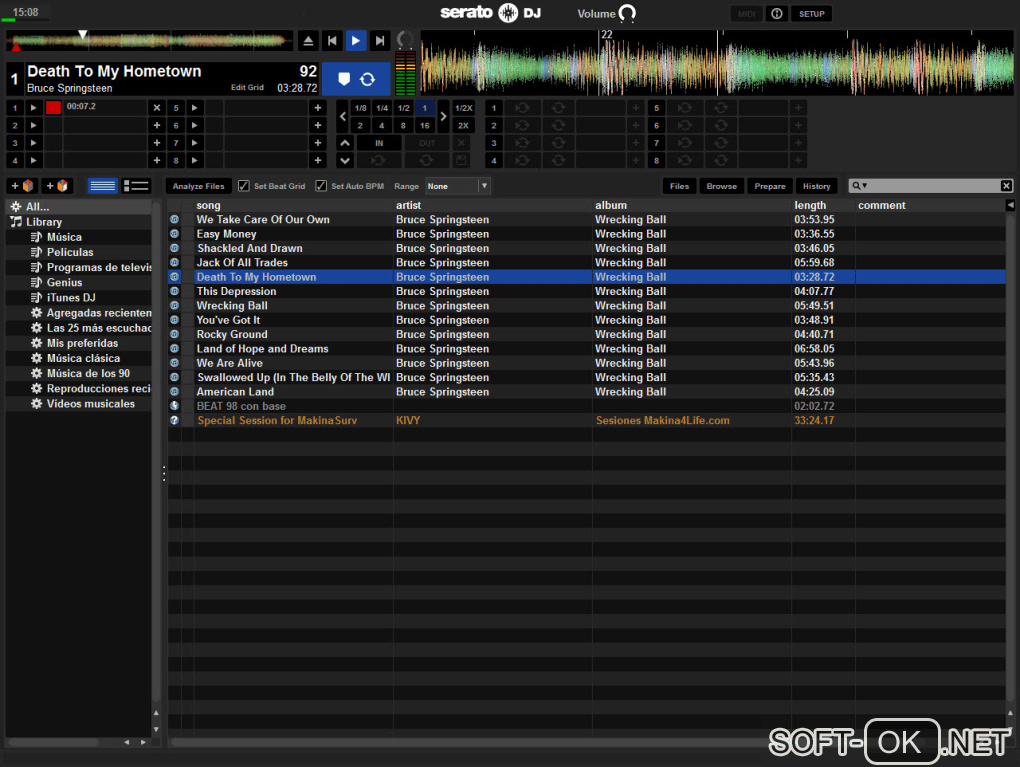Click Edit Grid on deck 1
This screenshot has height=767, width=1020.
tap(247, 87)
